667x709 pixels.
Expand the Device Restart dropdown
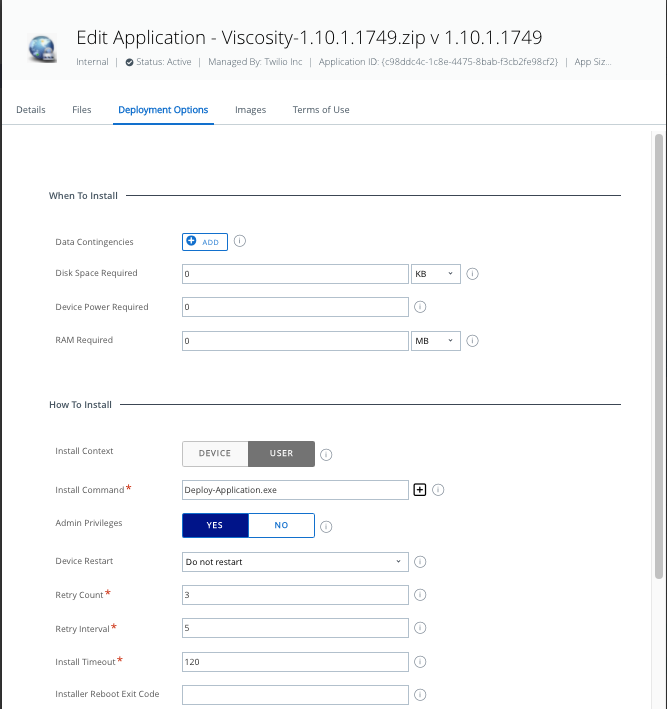point(295,562)
